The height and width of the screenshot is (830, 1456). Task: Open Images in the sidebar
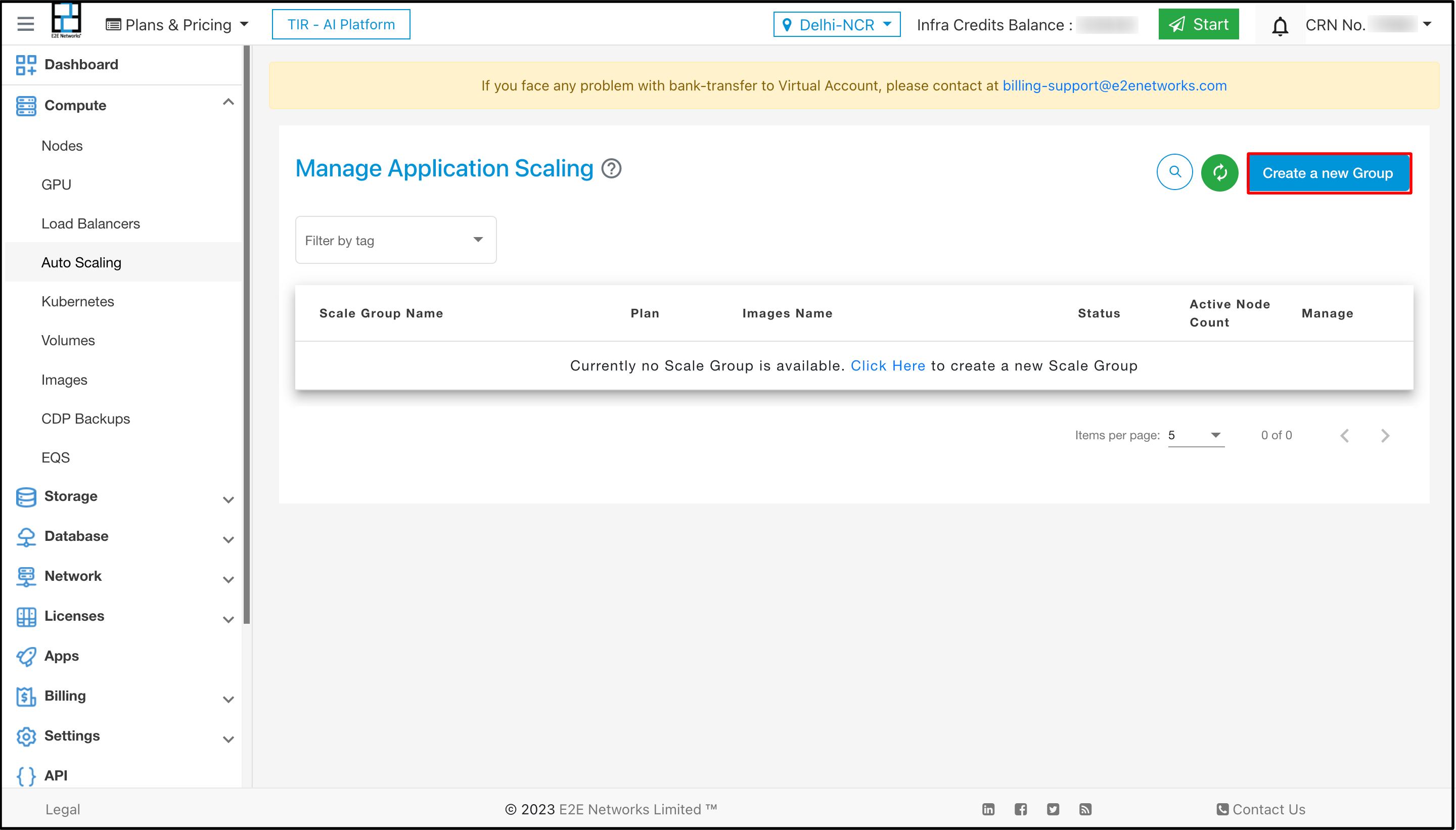[x=64, y=380]
